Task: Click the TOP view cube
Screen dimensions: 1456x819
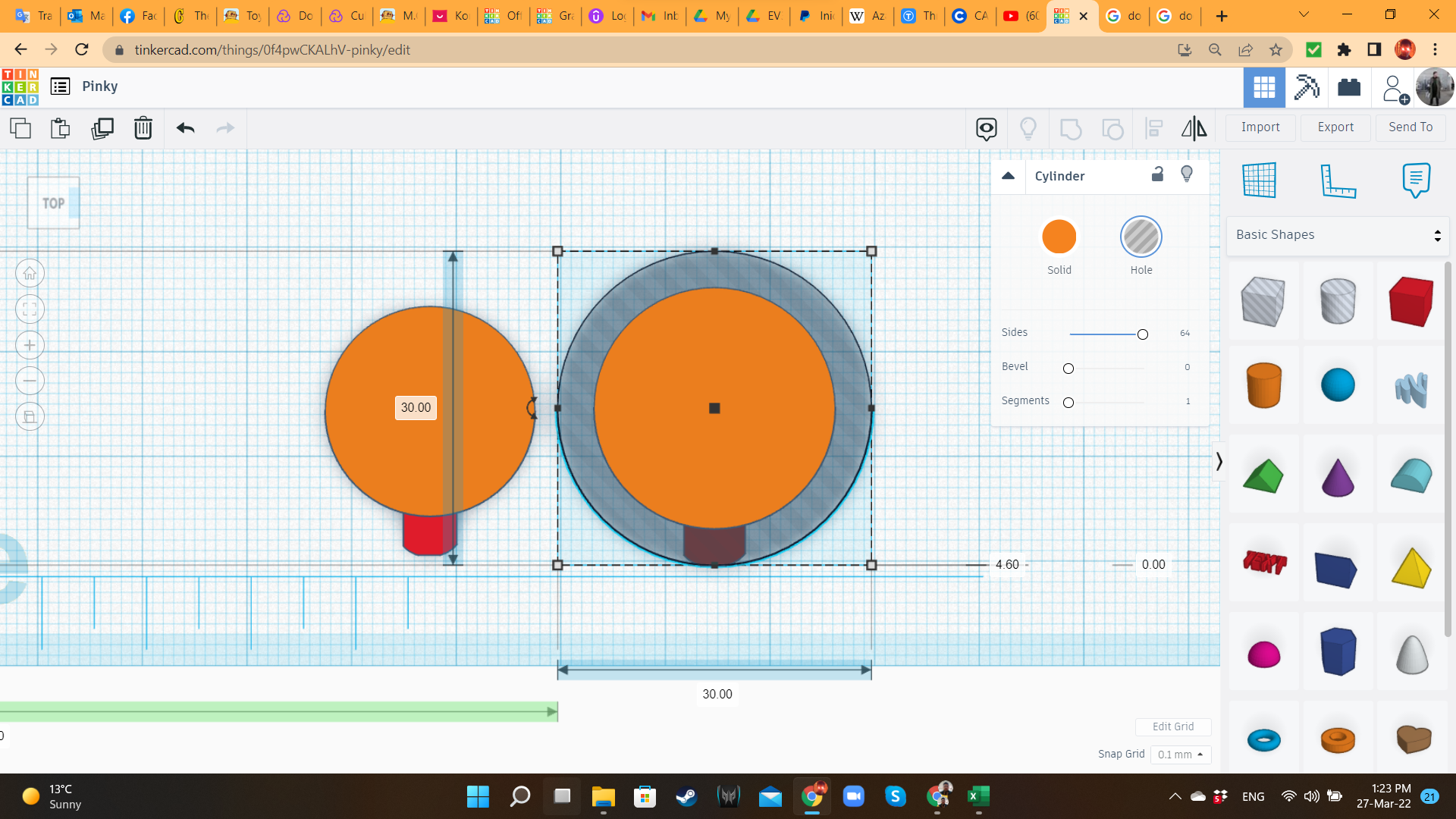Action: point(53,203)
